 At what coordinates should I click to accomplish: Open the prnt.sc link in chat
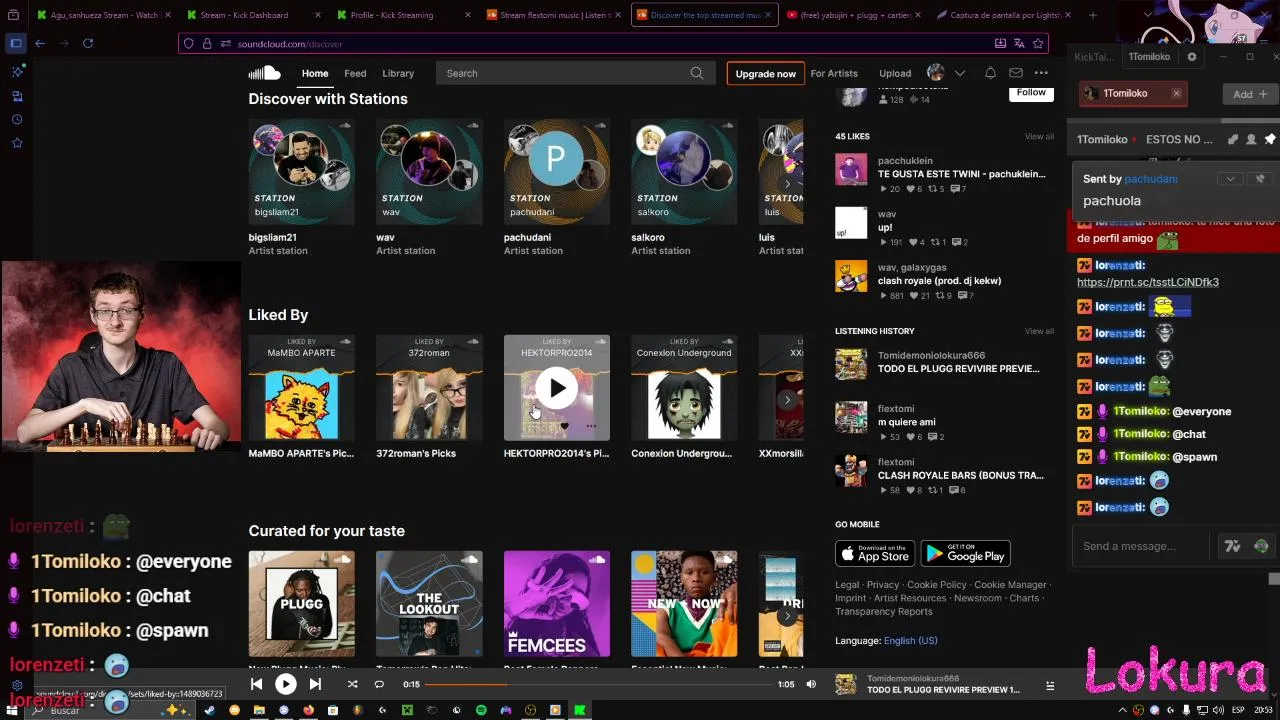coord(1148,282)
